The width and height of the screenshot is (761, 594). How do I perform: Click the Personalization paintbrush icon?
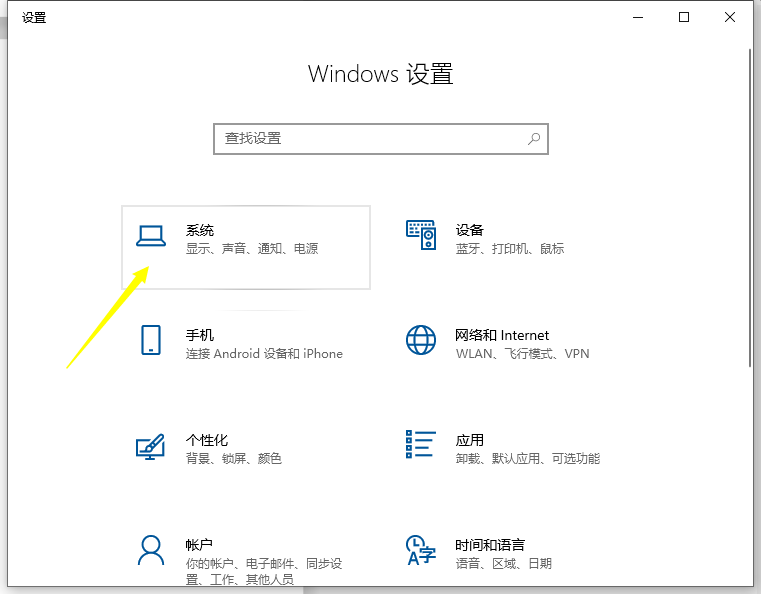[150, 445]
